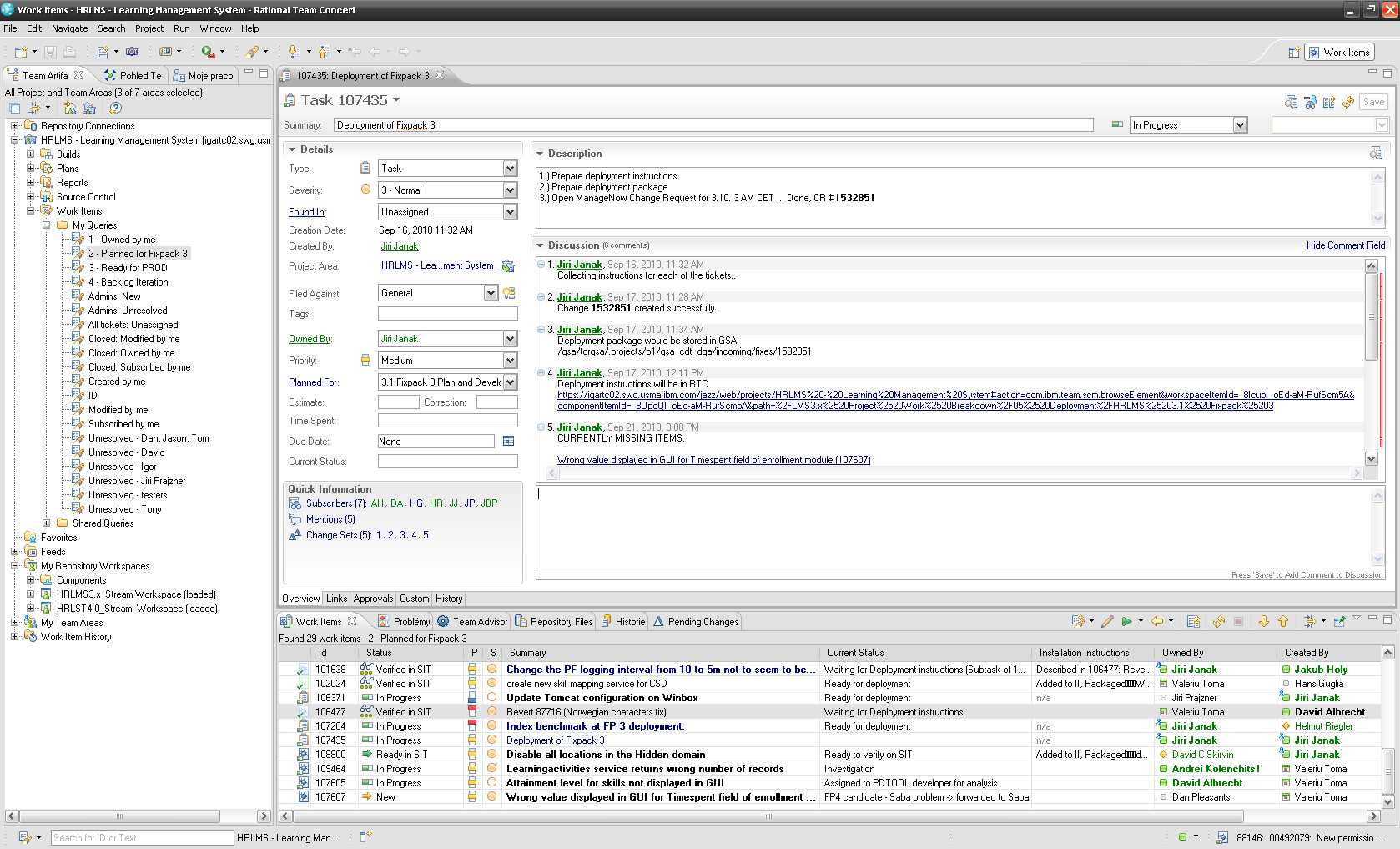Collapse comment 1 by Jiri Janak
The width and height of the screenshot is (1400, 849).
click(541, 265)
